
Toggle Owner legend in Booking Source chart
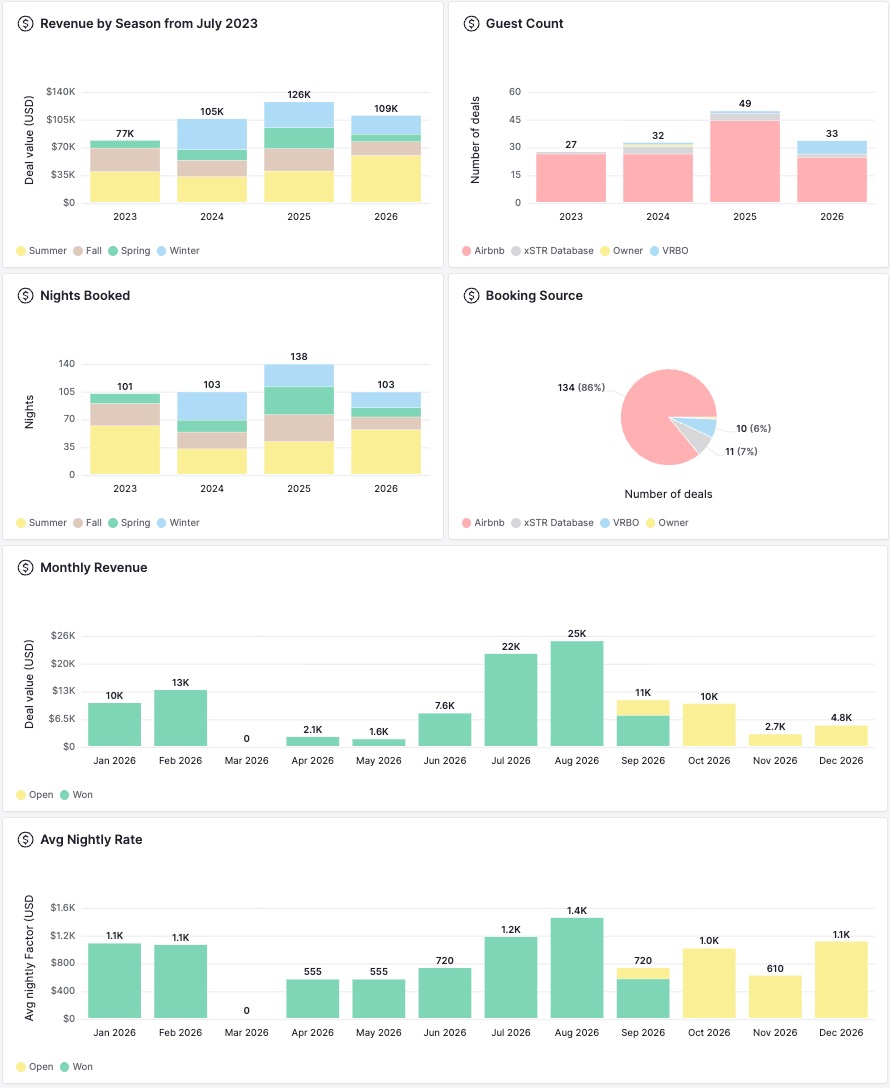[x=667, y=522]
